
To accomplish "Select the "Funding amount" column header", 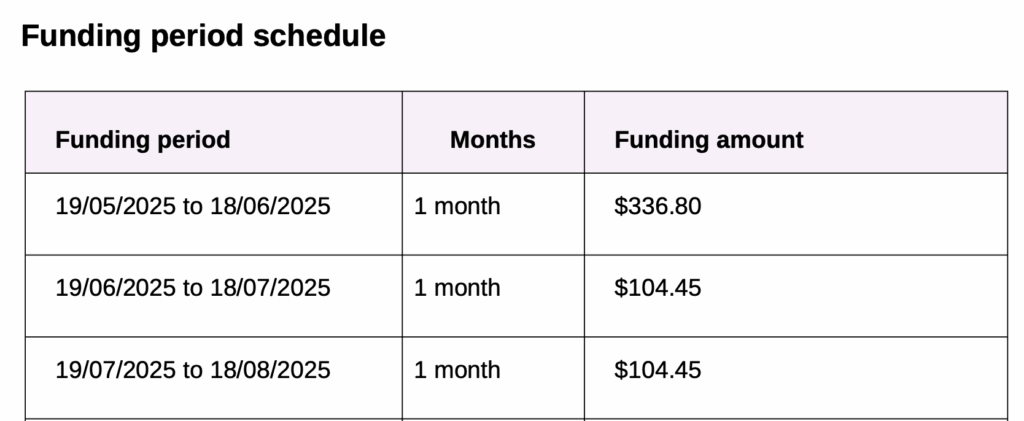I will (709, 140).
